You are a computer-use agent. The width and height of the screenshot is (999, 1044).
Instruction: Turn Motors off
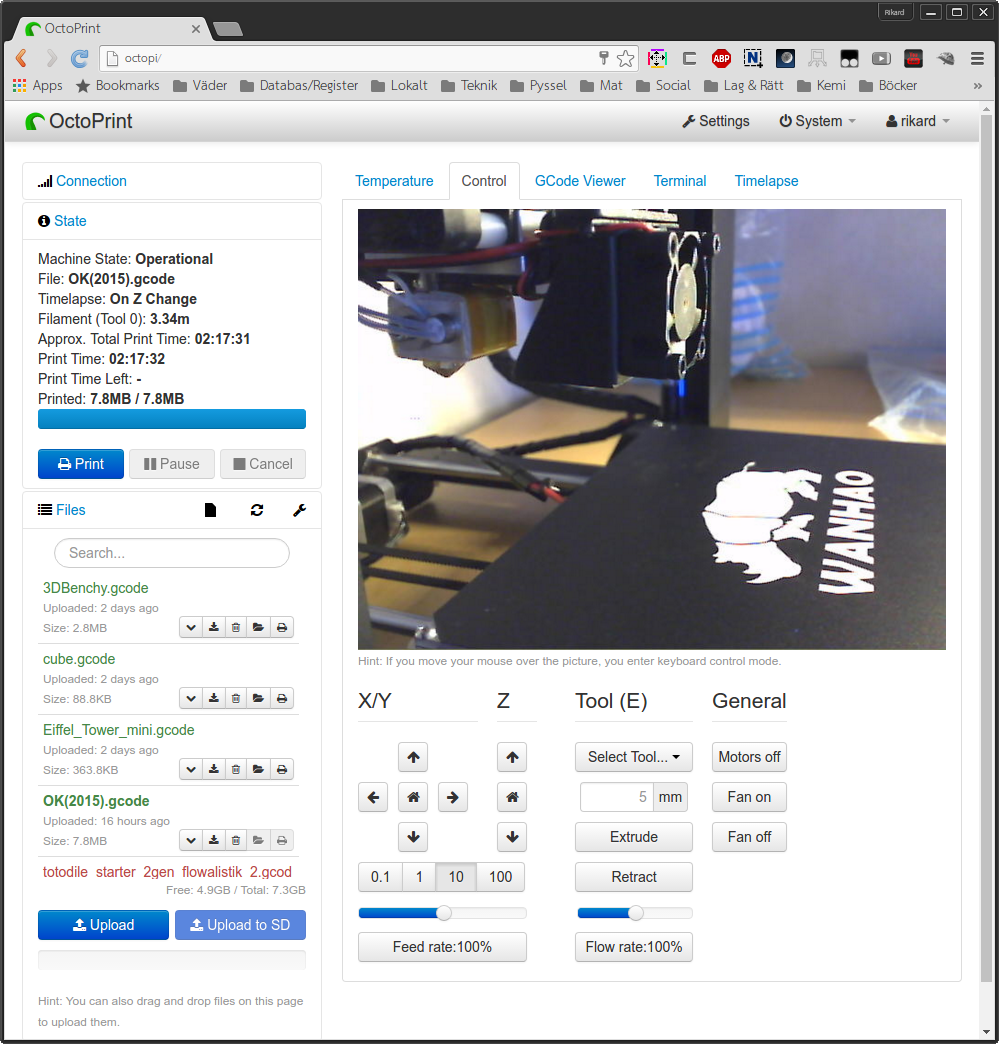point(749,757)
